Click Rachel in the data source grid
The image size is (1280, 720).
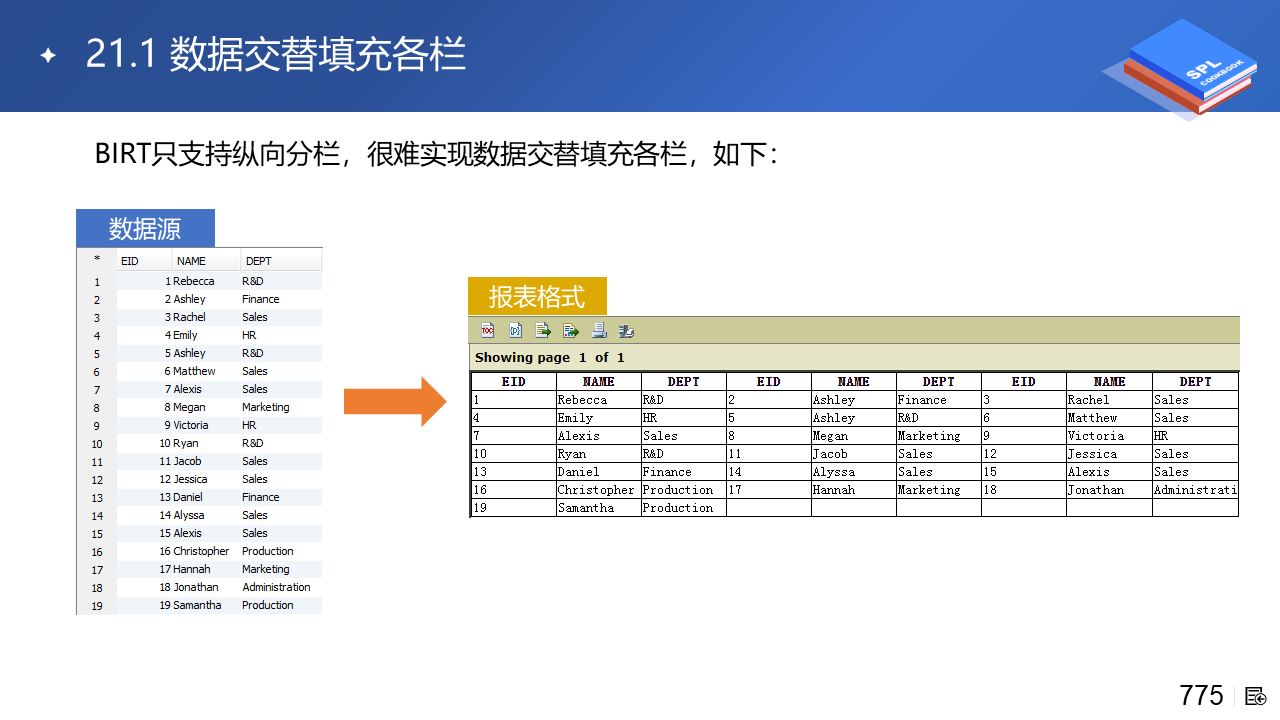pos(189,317)
